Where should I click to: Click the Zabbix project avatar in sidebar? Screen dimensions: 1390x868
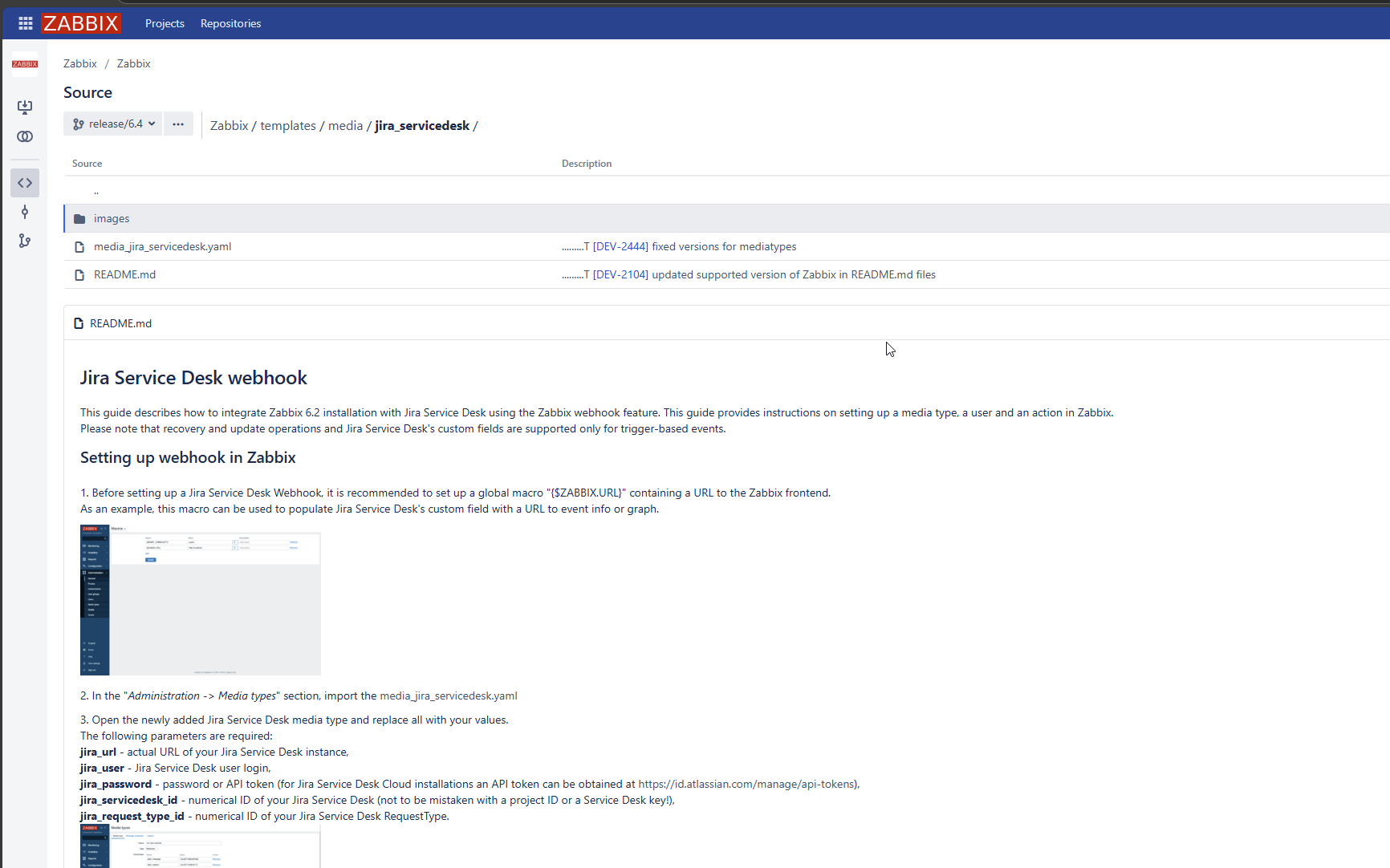click(x=25, y=64)
